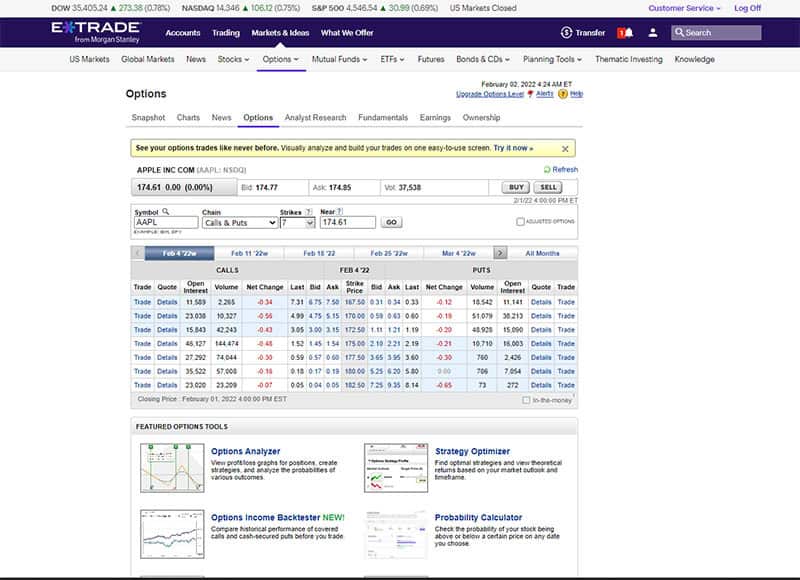Show later expiration dates with right arrow

point(500,253)
